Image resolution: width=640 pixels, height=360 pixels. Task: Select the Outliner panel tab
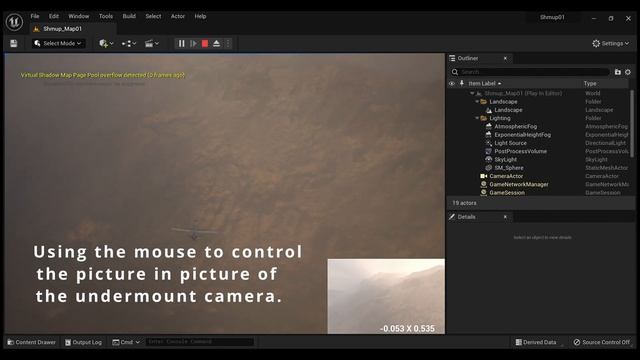468,58
